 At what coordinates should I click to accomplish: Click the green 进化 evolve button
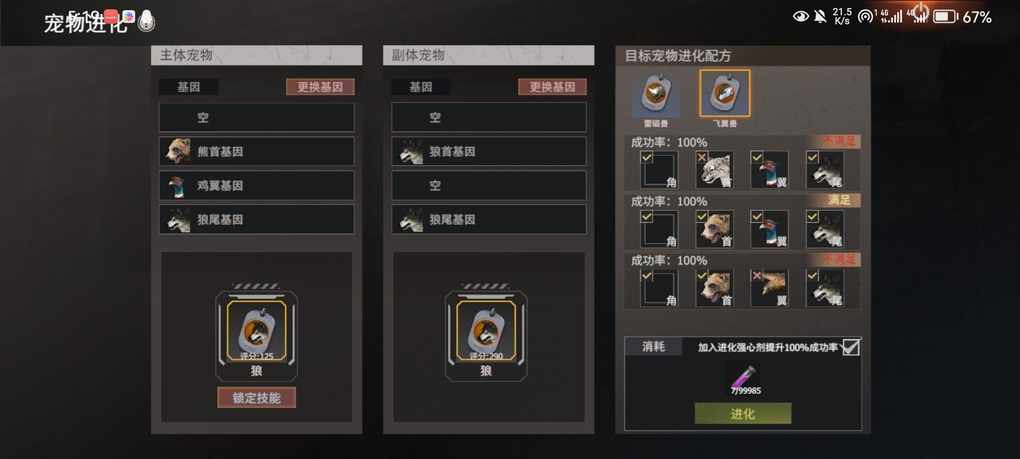743,413
